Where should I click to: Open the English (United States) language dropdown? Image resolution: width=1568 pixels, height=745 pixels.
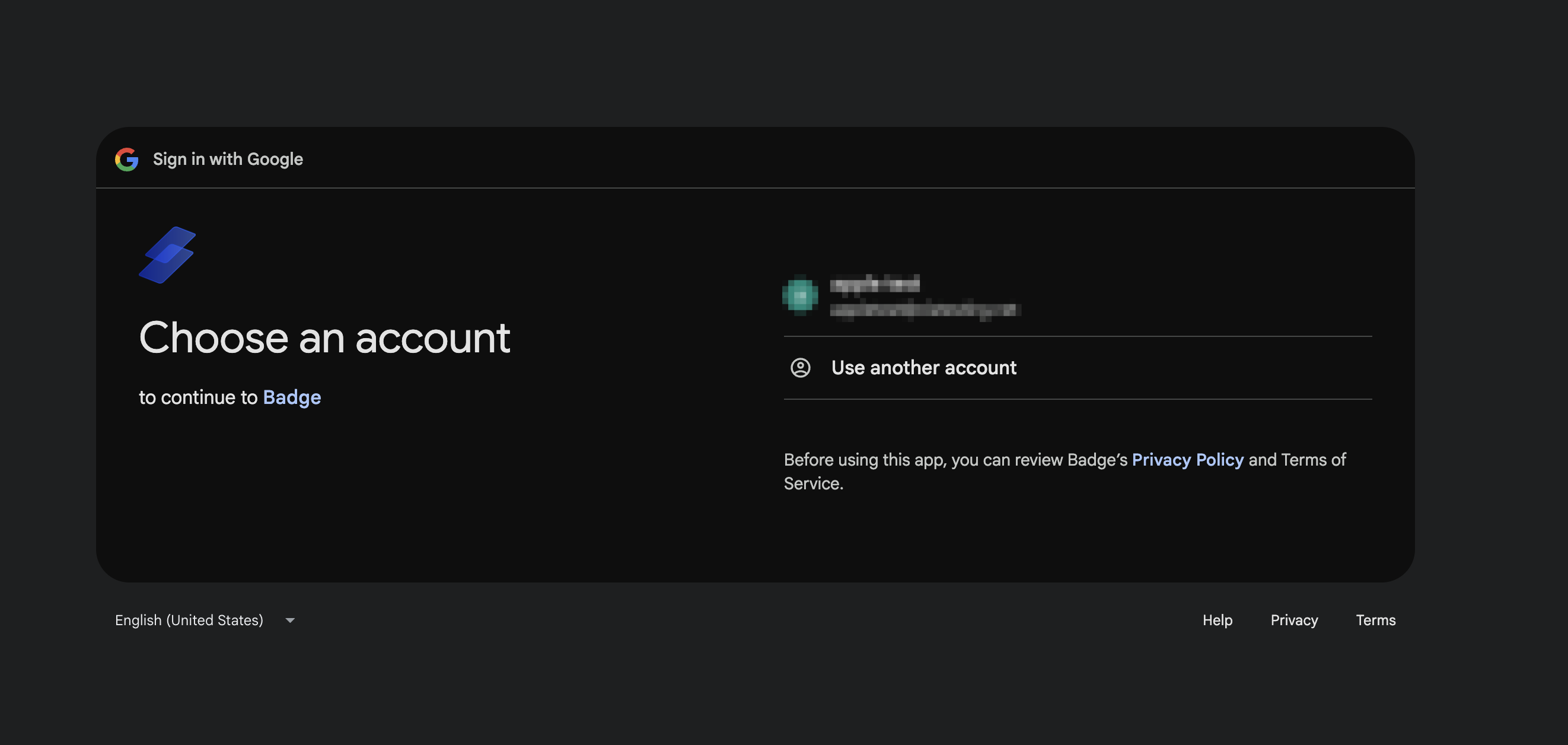pos(205,620)
